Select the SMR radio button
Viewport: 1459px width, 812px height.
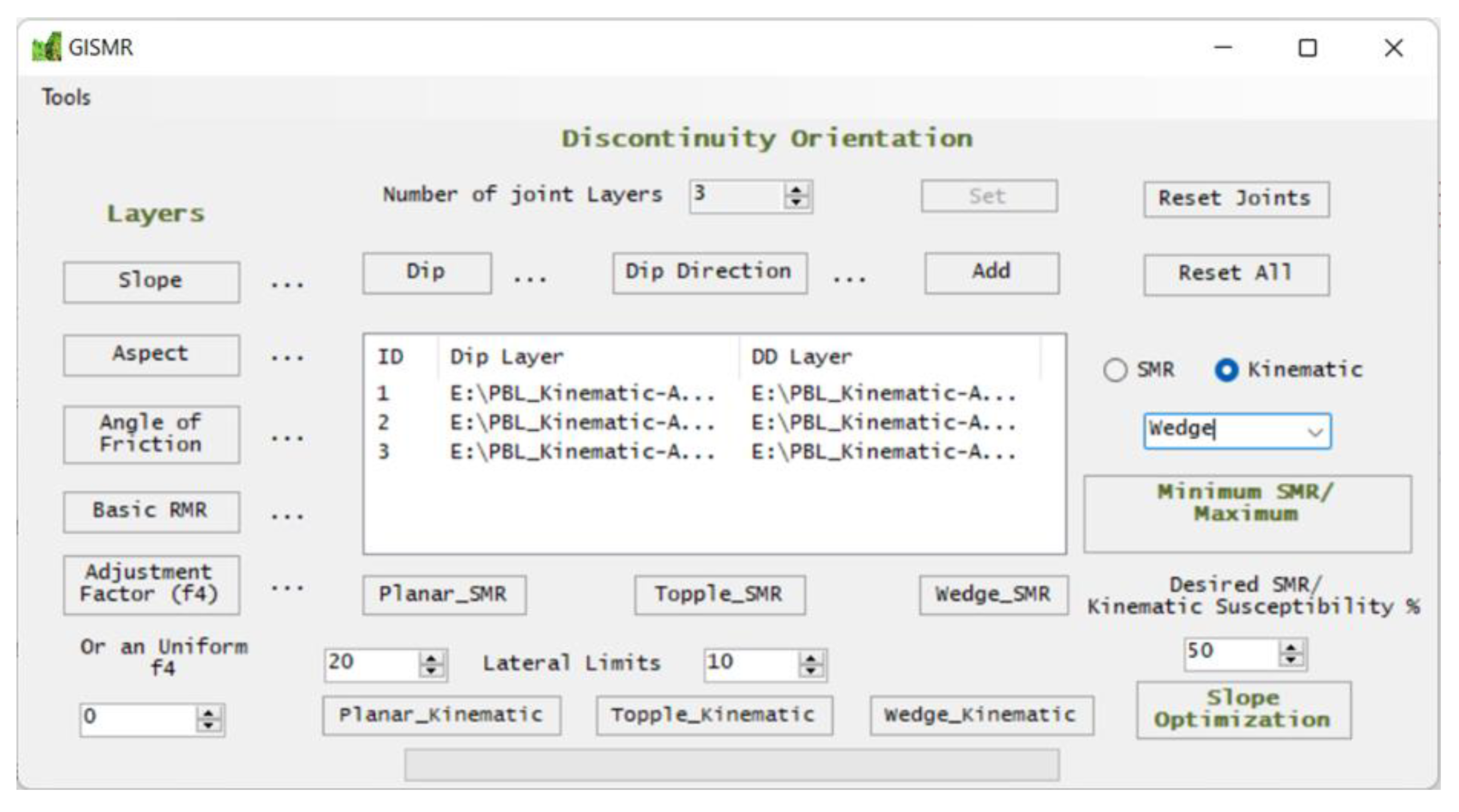[x=1115, y=370]
